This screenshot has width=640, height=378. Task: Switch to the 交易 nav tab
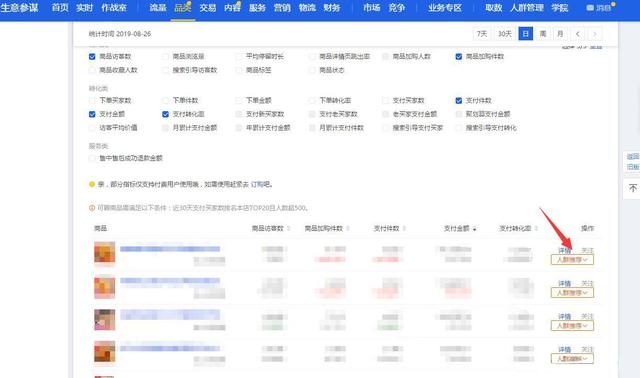[208, 7]
